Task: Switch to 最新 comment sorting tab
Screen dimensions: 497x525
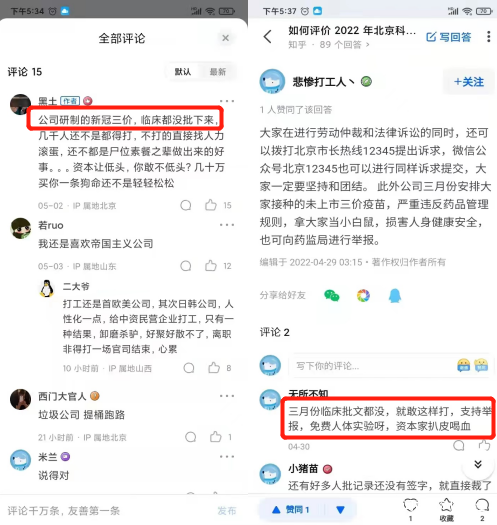Action: [218, 72]
